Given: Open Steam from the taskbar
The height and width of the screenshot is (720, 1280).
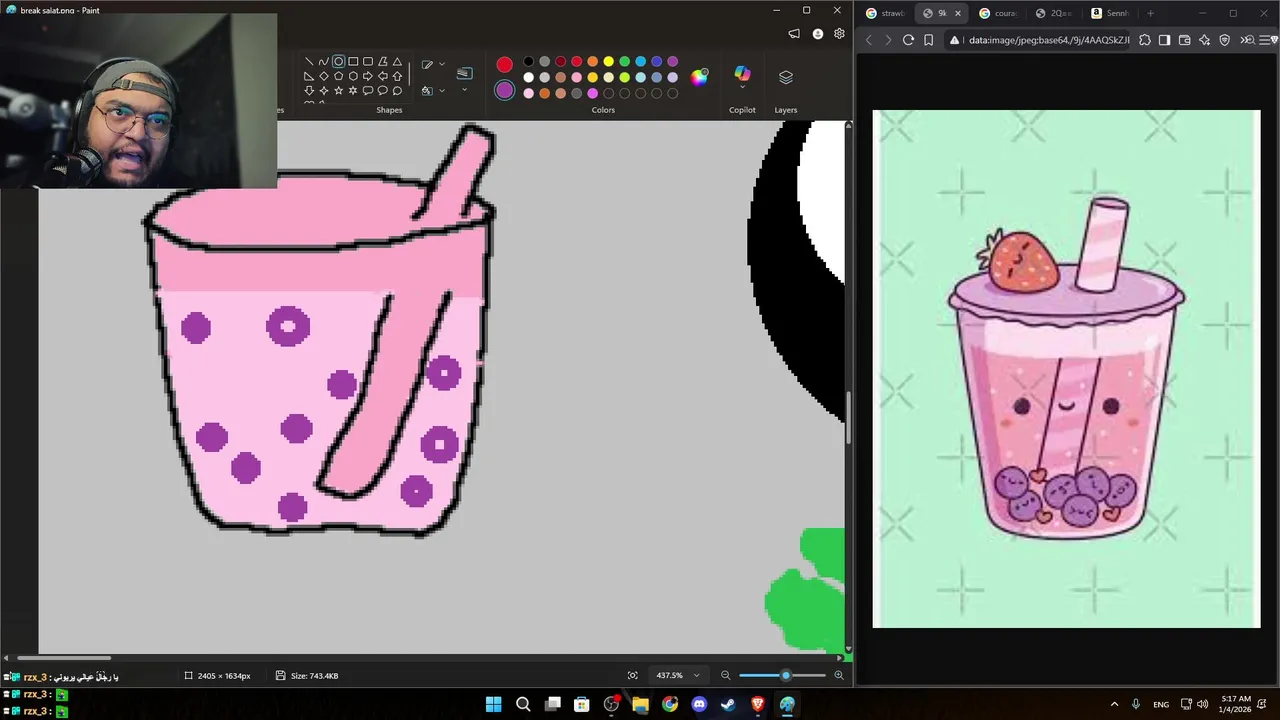Looking at the screenshot, I should (728, 704).
